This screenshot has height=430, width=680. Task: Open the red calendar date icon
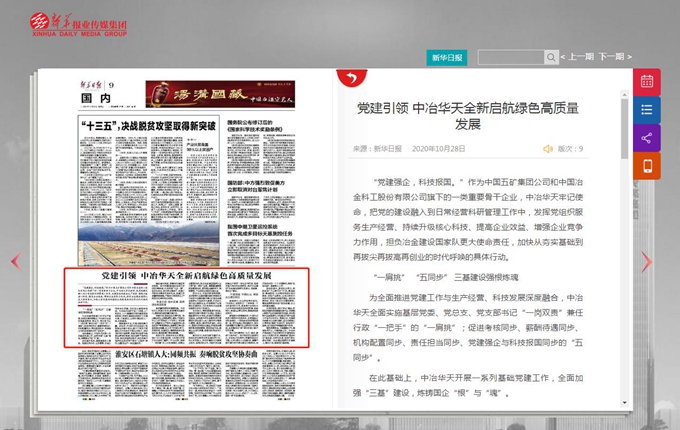pos(647,81)
